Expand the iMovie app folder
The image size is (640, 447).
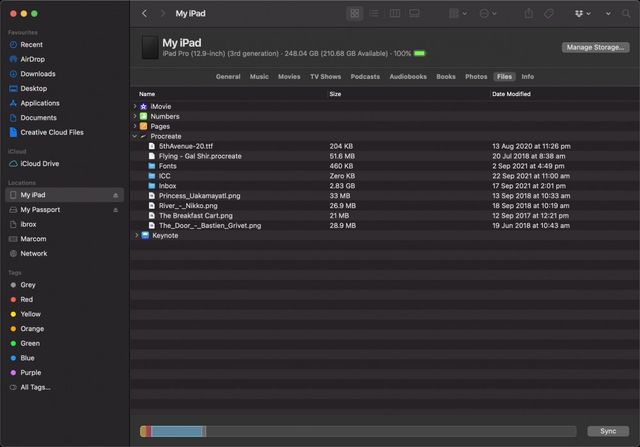(x=135, y=106)
